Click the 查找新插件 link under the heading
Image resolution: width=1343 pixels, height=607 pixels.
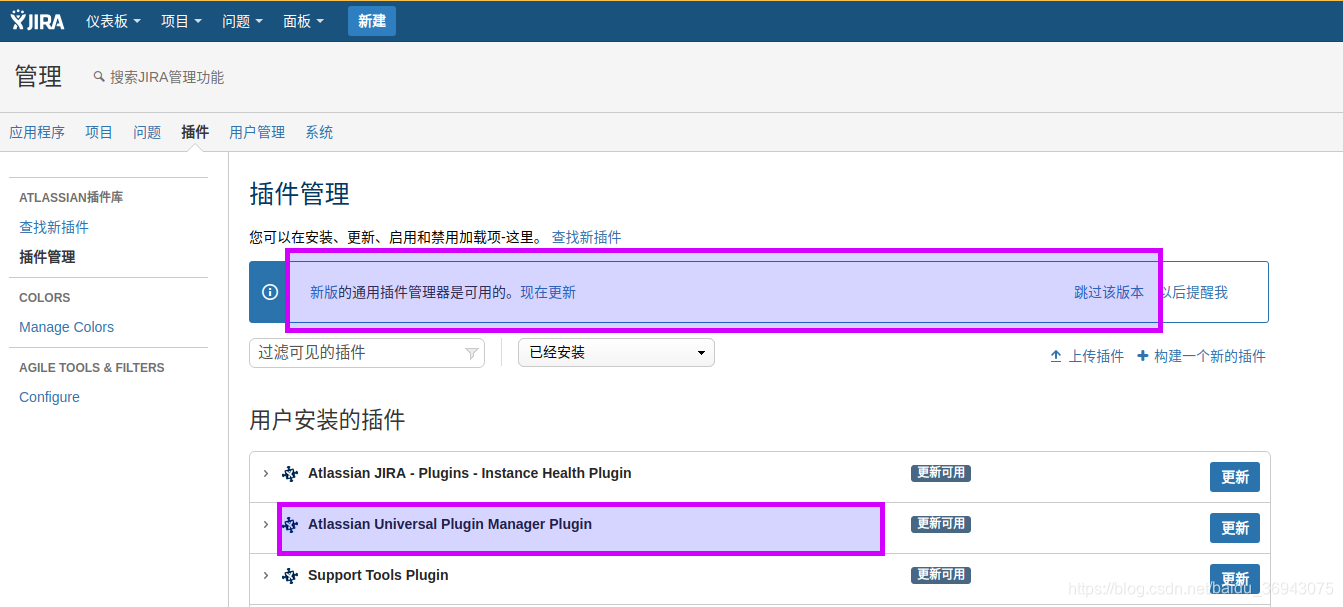(586, 237)
